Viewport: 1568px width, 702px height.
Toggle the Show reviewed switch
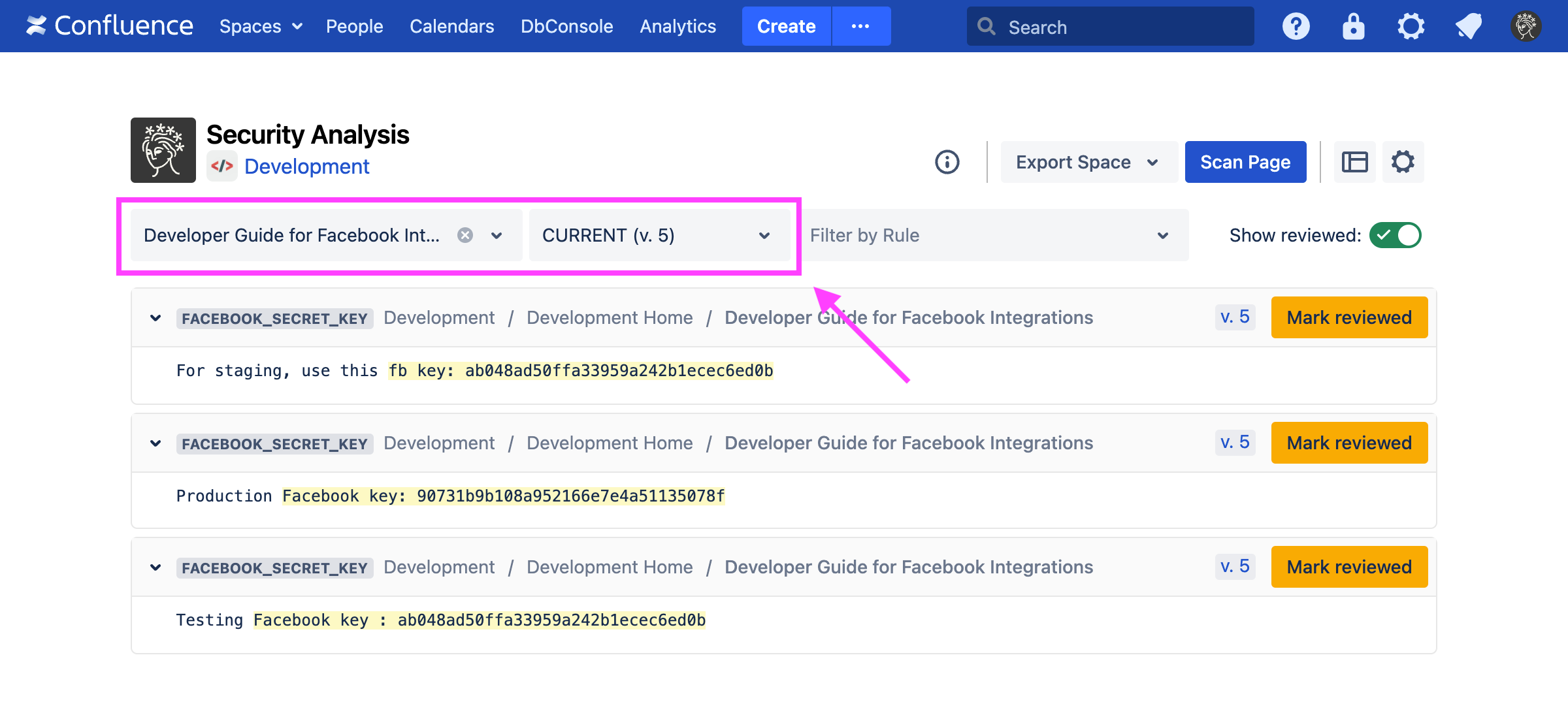1395,235
